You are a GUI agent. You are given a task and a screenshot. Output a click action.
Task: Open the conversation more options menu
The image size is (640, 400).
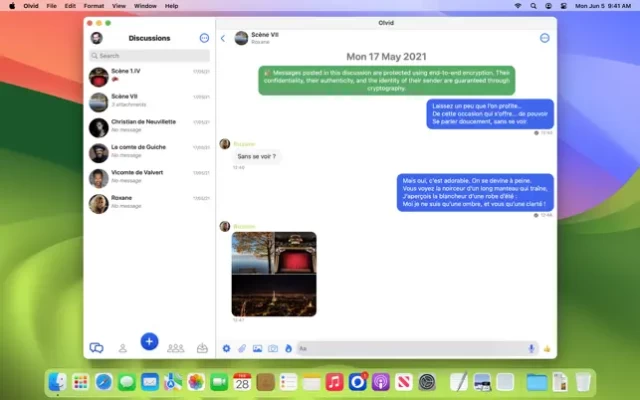pos(545,38)
